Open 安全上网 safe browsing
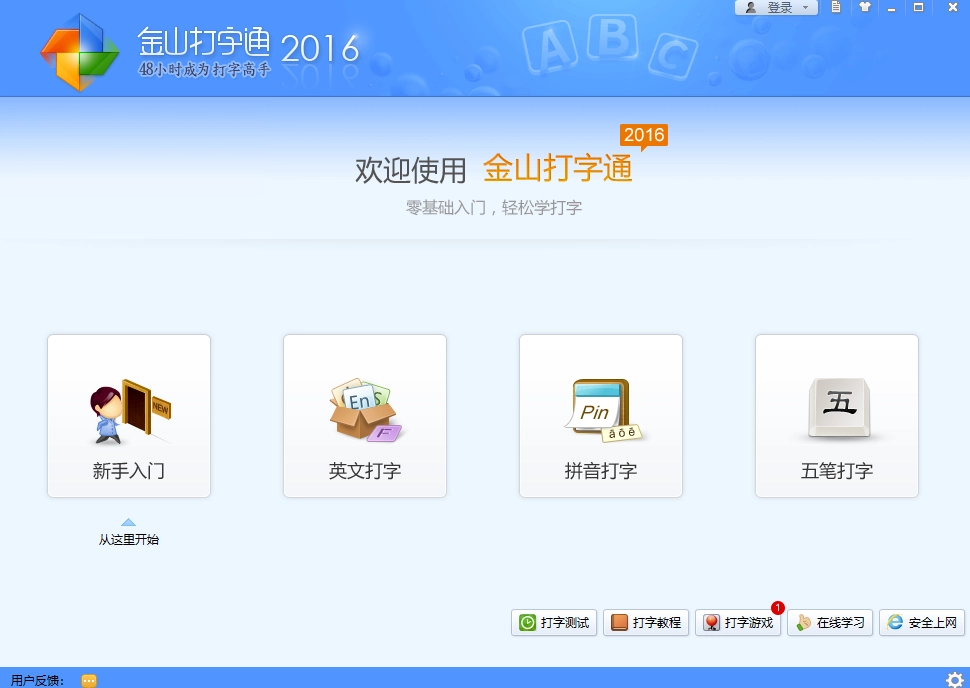Image resolution: width=970 pixels, height=688 pixels. (x=922, y=623)
